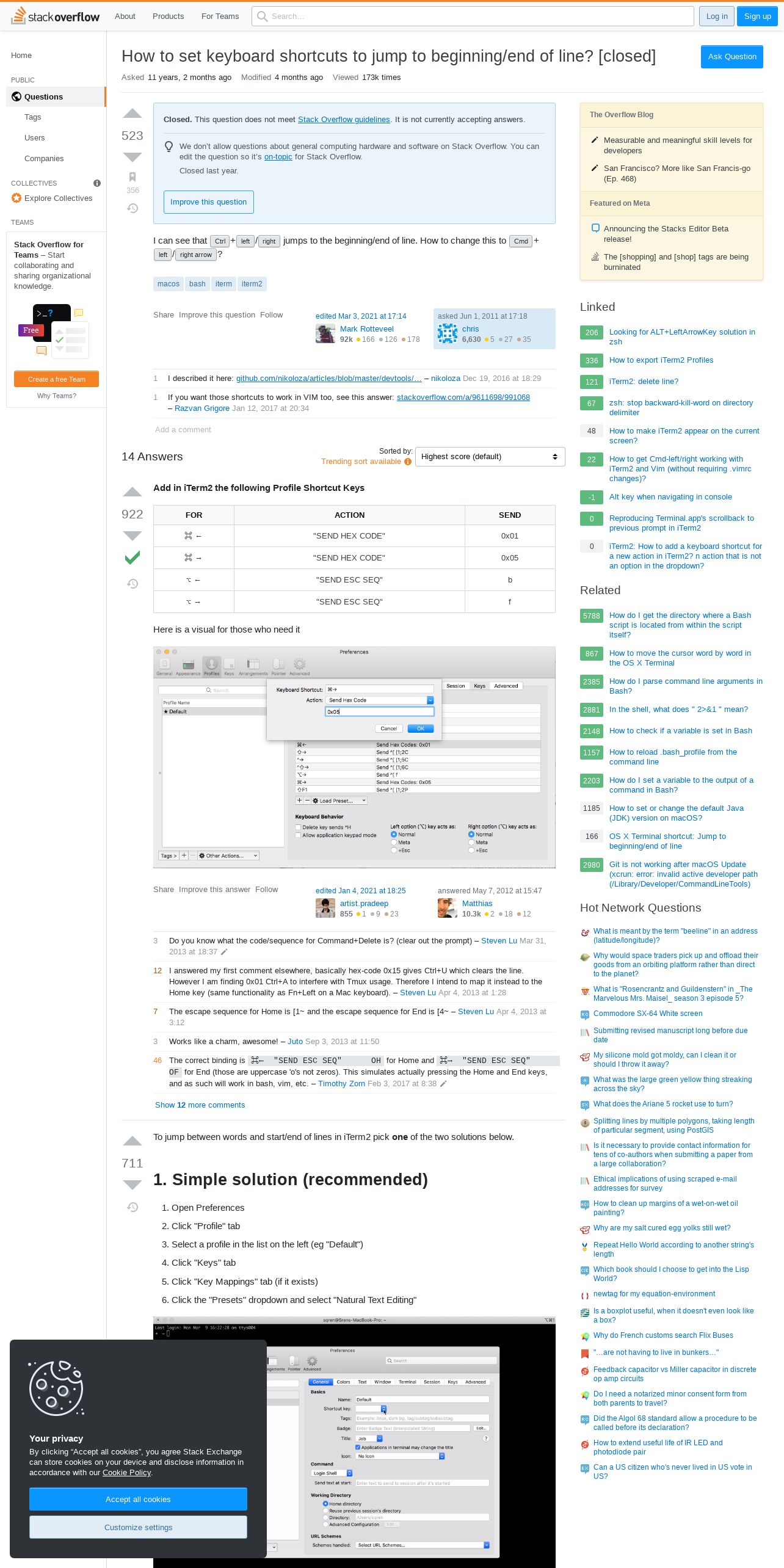Select the iterm tag
Viewport: 784px width, 1568px height.
click(223, 284)
